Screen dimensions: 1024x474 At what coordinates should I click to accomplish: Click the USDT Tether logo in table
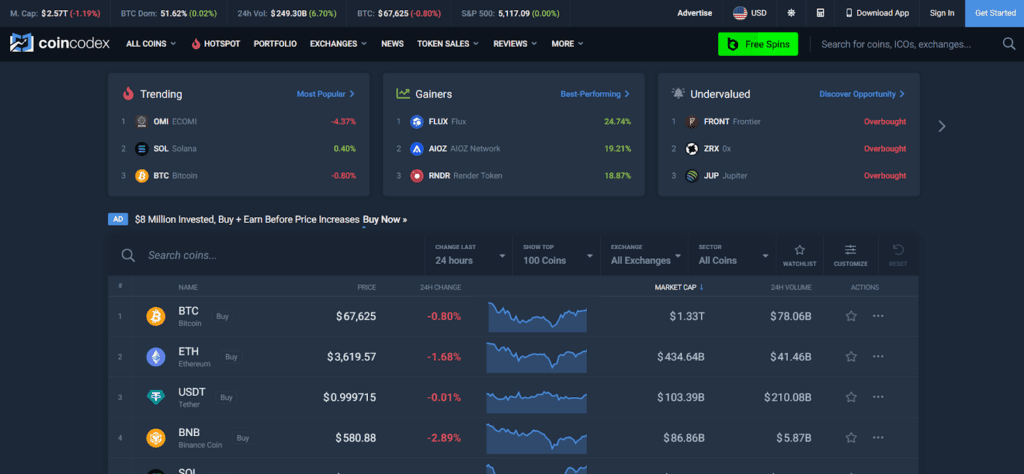point(156,397)
